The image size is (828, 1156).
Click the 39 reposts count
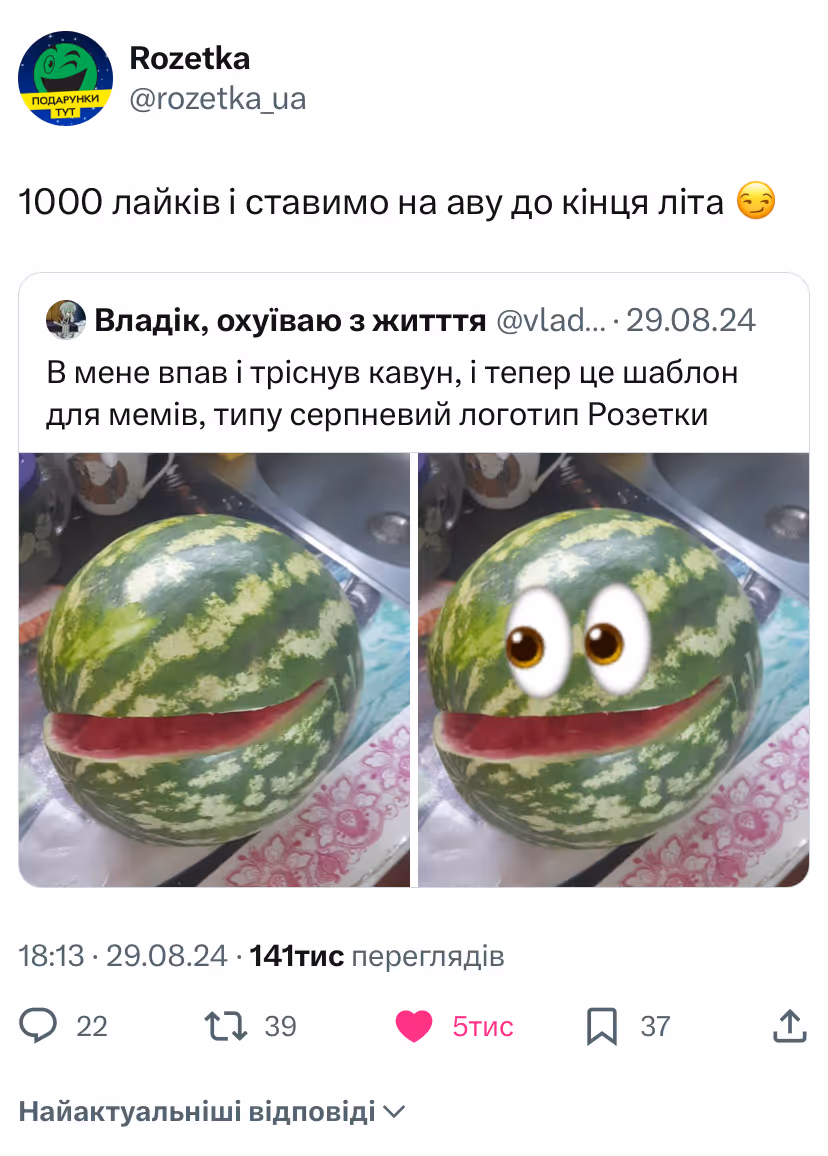click(x=280, y=1026)
